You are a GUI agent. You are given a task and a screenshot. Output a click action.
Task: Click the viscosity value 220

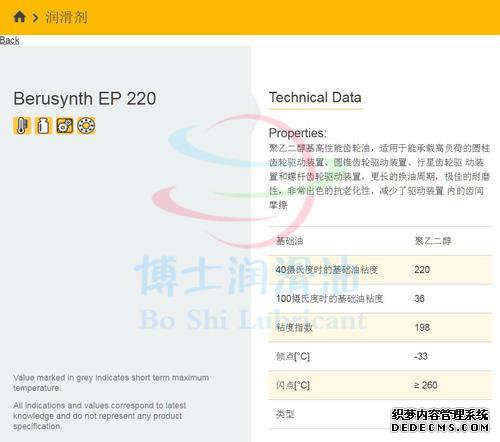click(422, 270)
